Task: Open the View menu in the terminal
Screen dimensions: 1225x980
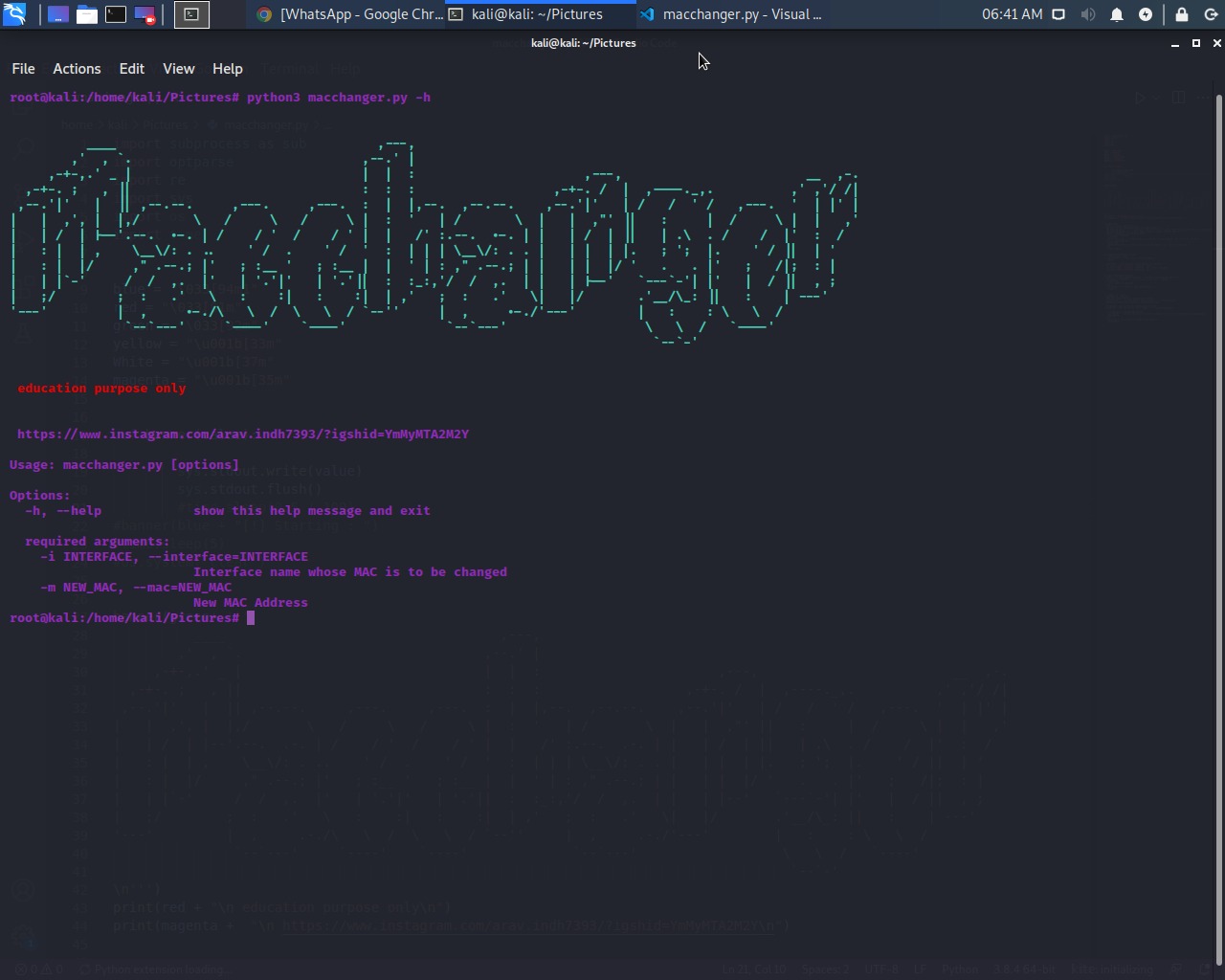Action: pyautogui.click(x=178, y=68)
